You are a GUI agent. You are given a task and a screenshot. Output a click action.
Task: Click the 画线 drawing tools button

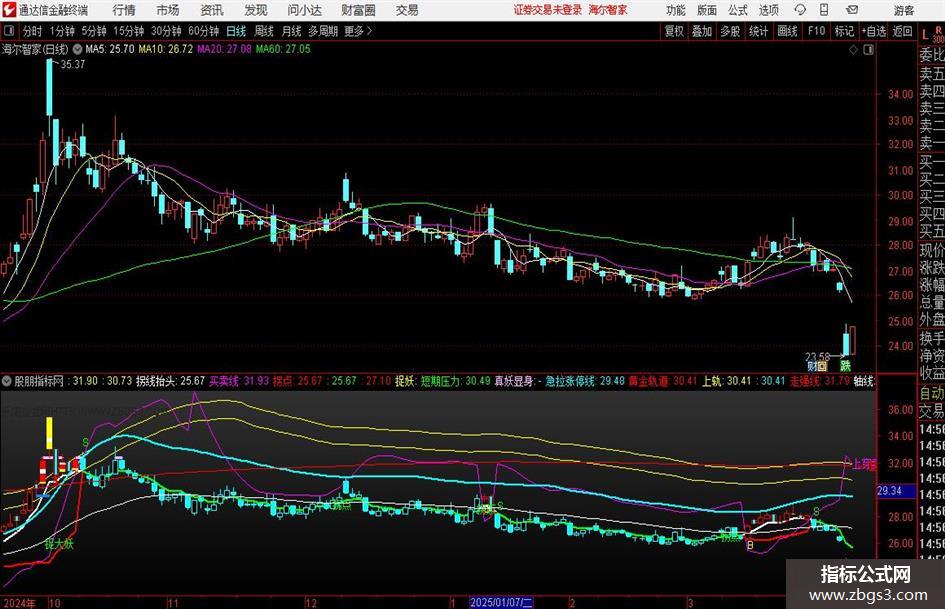pos(788,31)
